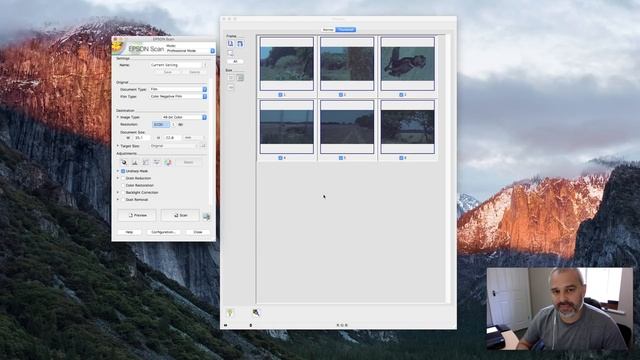The height and width of the screenshot is (360, 640).
Task: Open the Image Adjustment icon
Action: pyautogui.click(x=157, y=162)
